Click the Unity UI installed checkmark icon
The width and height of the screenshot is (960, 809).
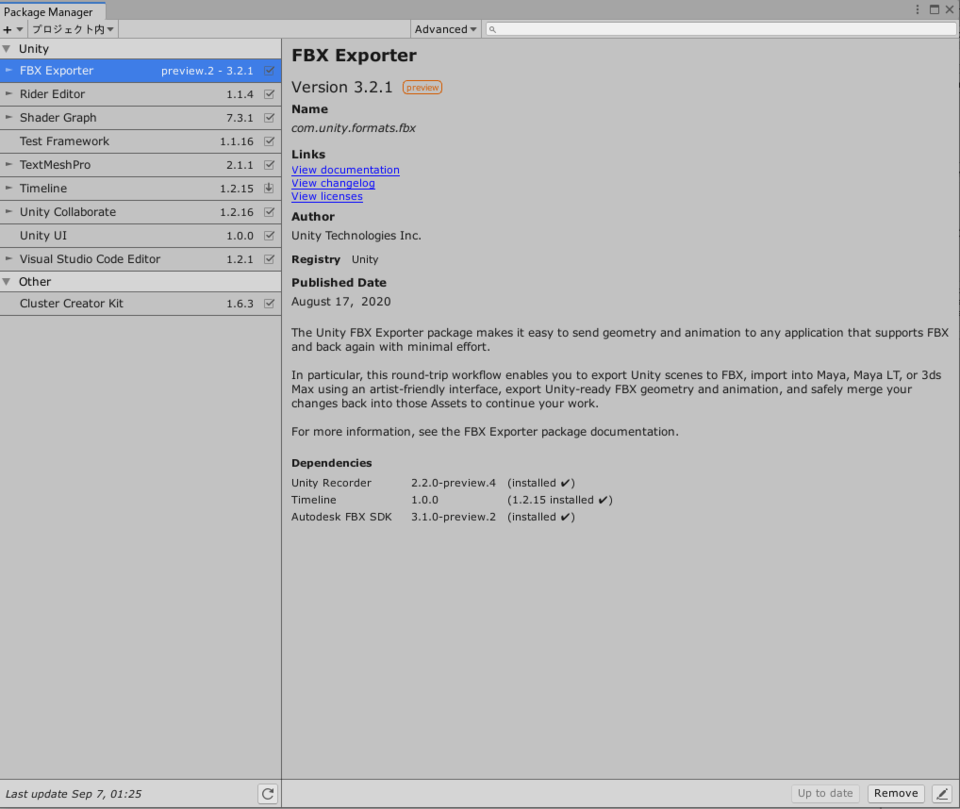point(269,235)
